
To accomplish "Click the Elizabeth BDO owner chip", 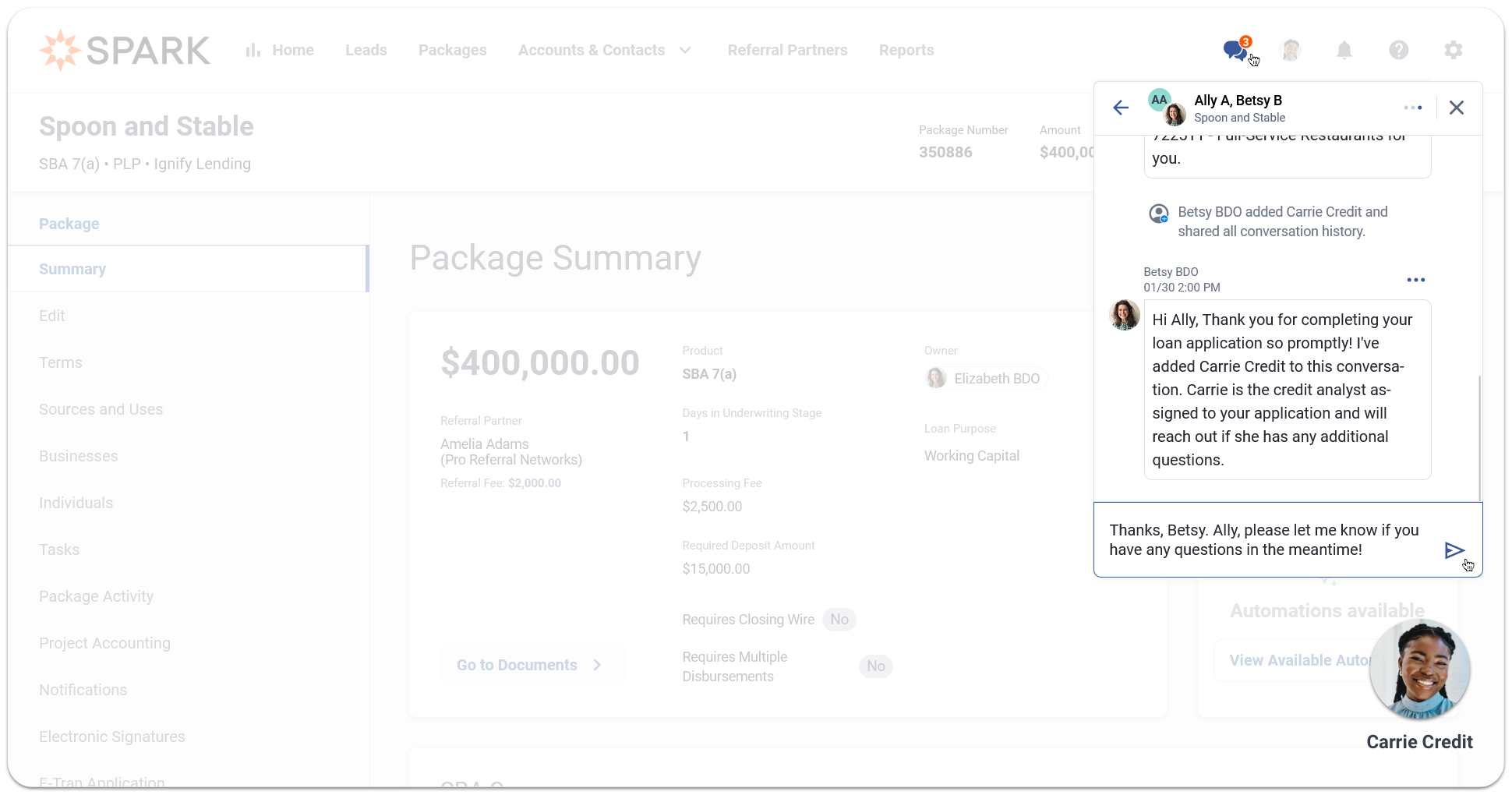I will click(986, 378).
